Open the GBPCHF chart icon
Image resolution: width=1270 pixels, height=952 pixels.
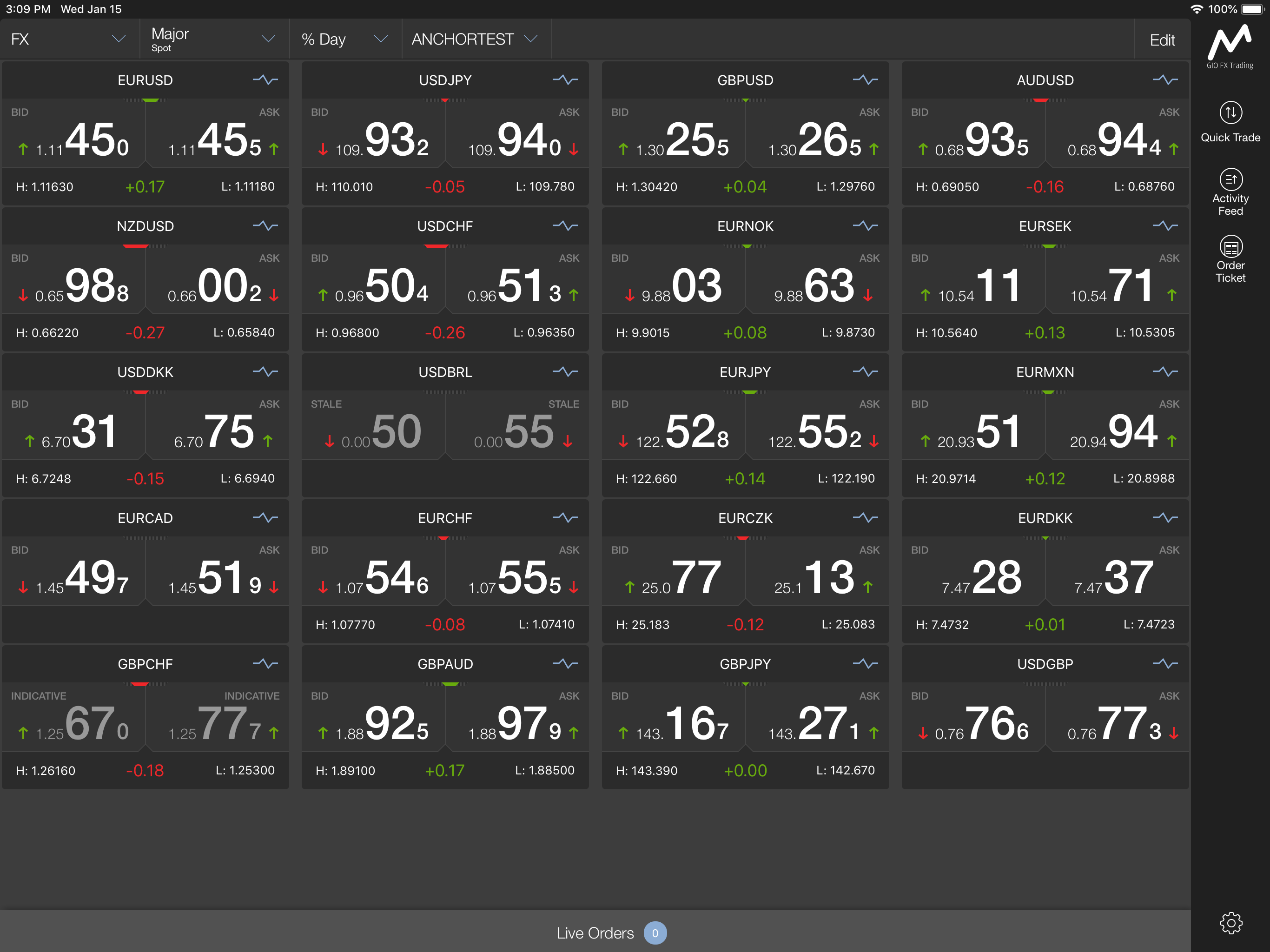click(265, 663)
